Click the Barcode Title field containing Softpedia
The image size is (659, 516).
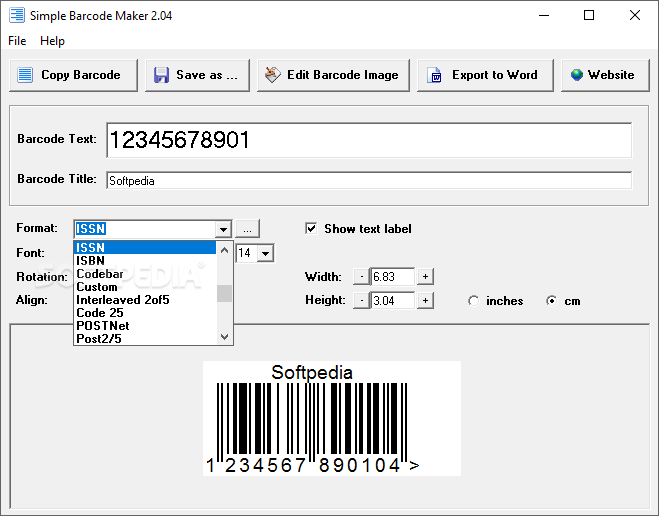coord(369,180)
